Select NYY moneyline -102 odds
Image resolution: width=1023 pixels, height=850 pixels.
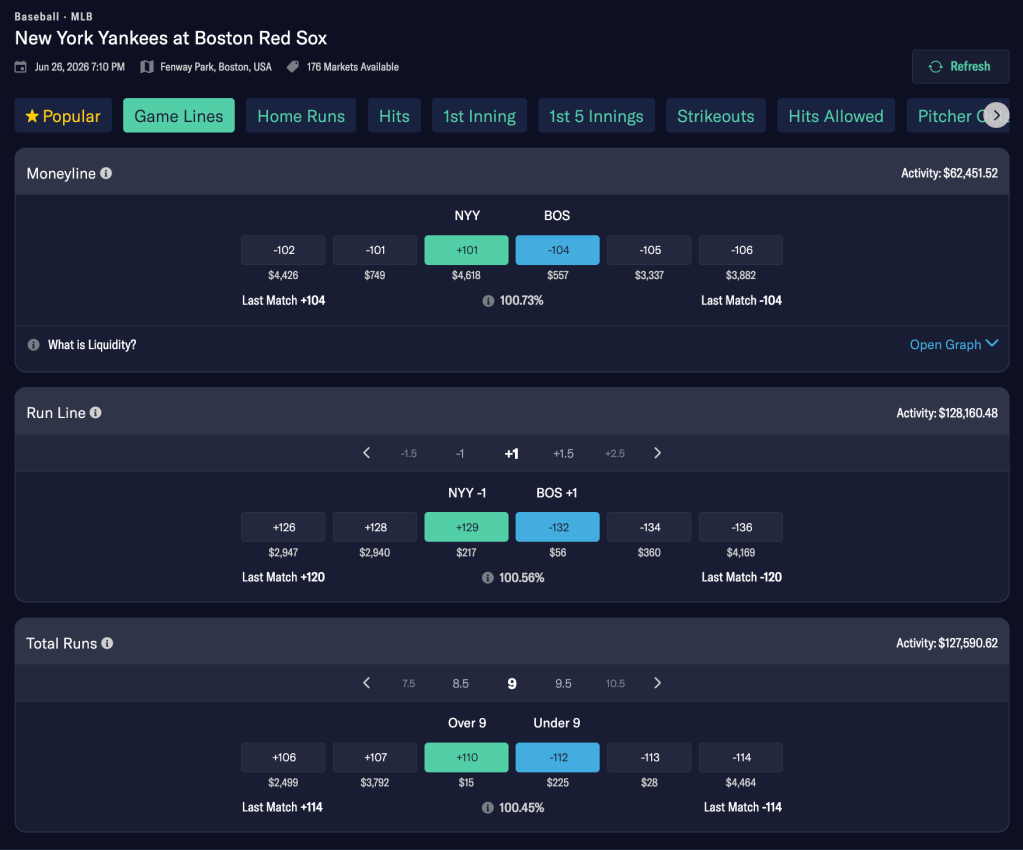[x=283, y=250]
